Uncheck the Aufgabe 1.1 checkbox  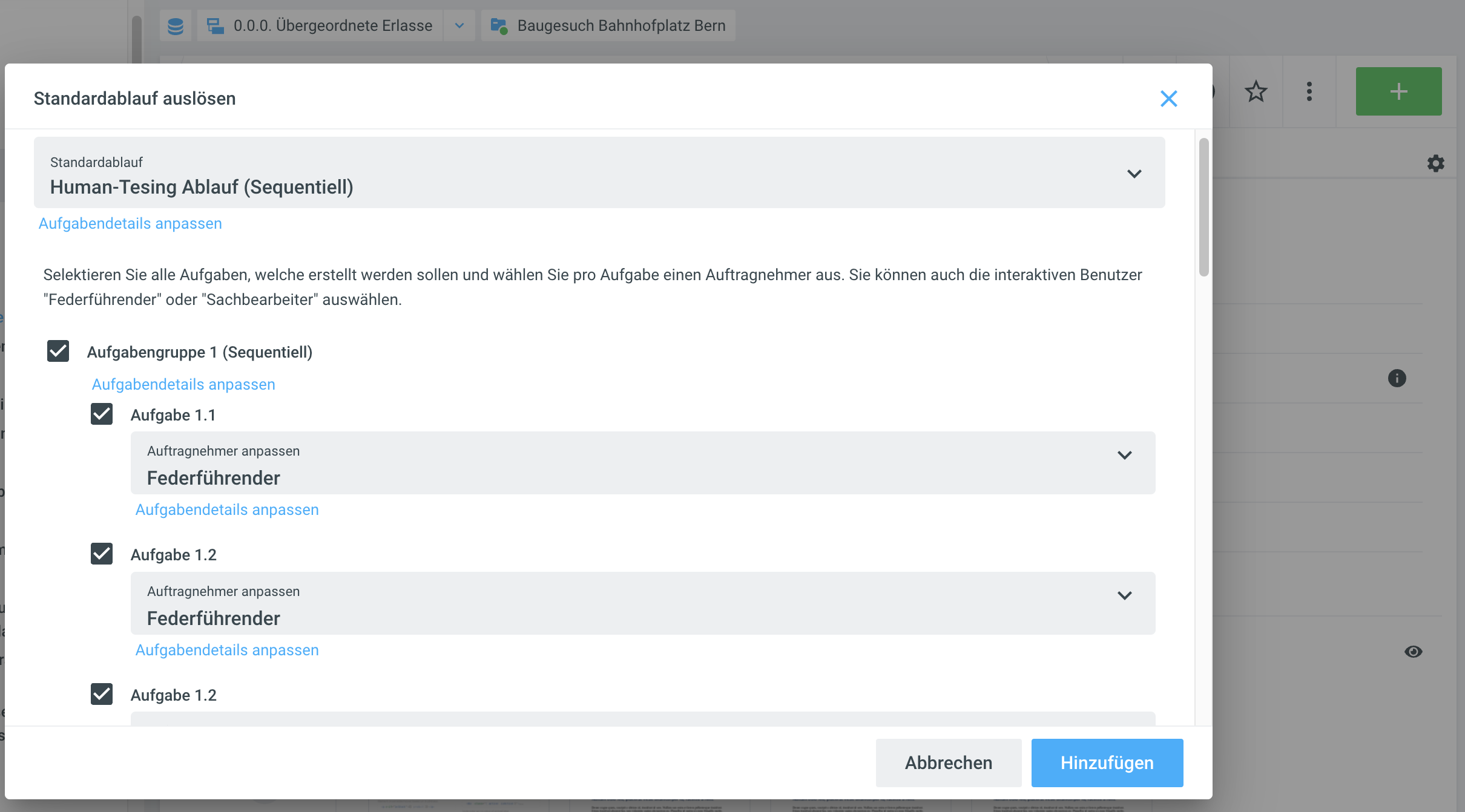tap(102, 414)
